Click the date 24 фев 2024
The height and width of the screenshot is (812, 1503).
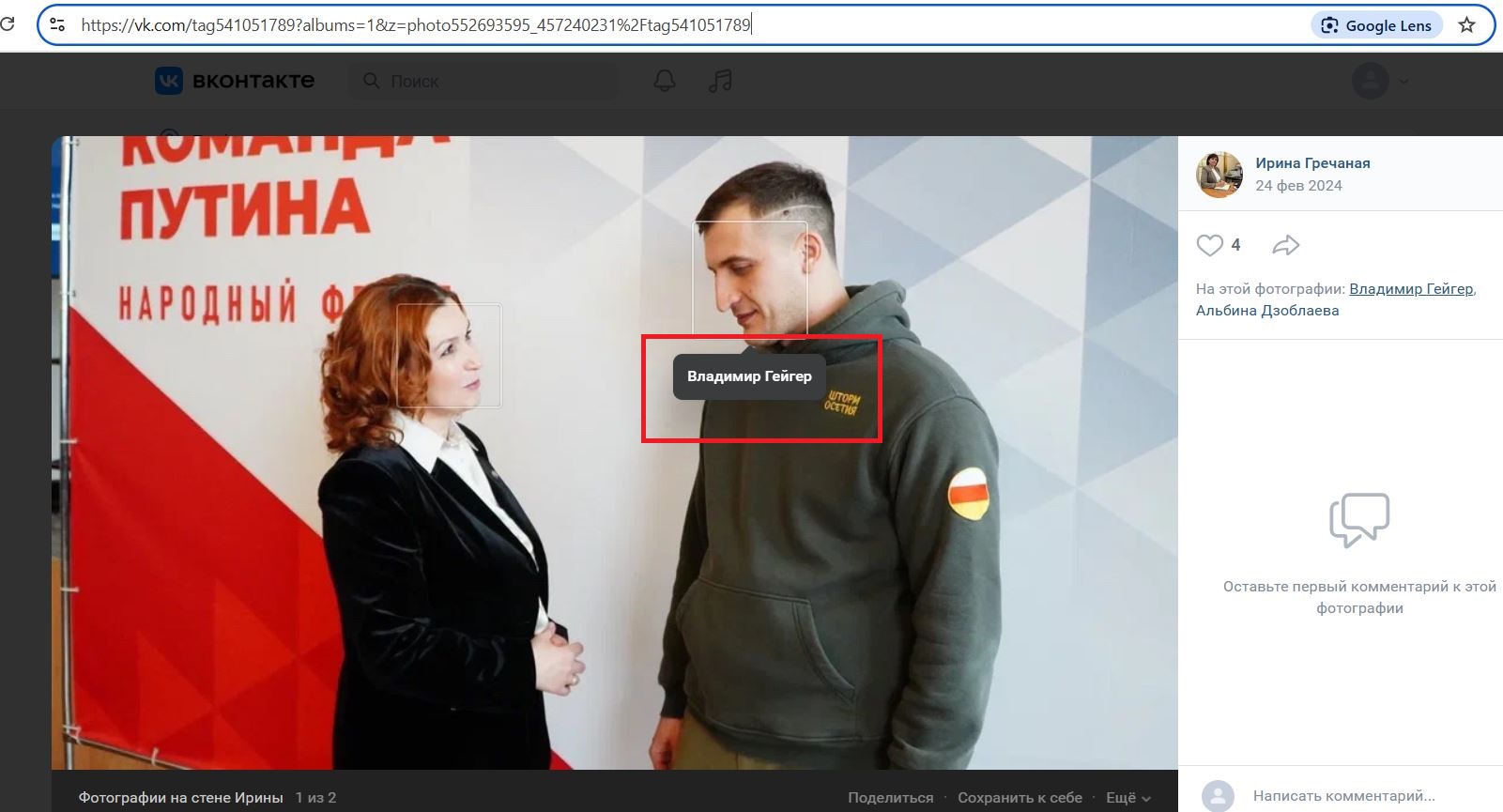click(1298, 186)
